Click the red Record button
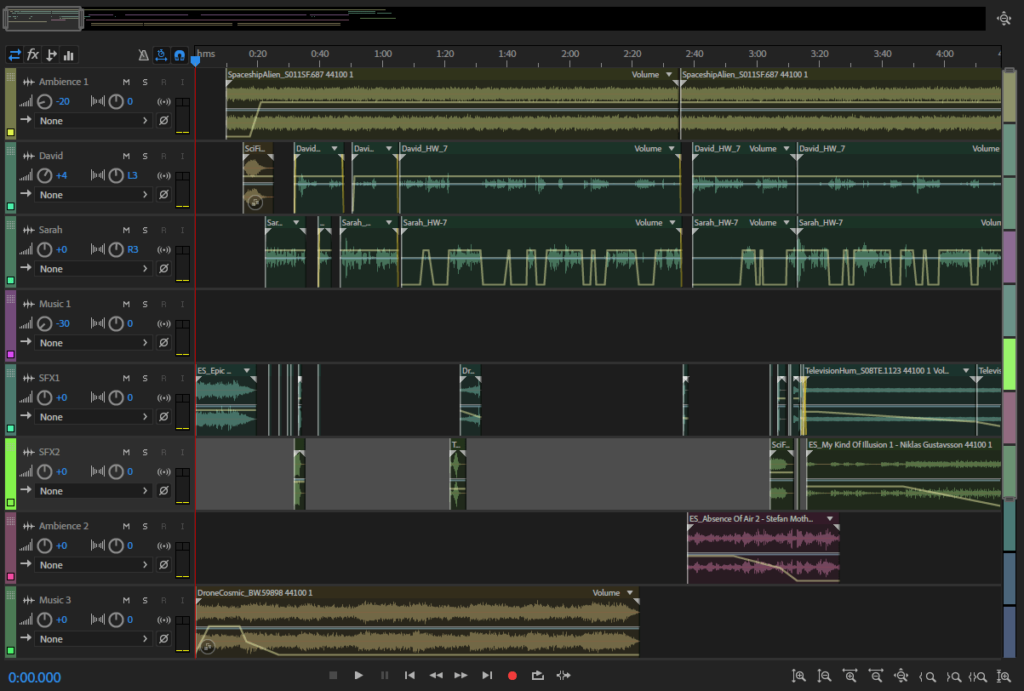 512,675
